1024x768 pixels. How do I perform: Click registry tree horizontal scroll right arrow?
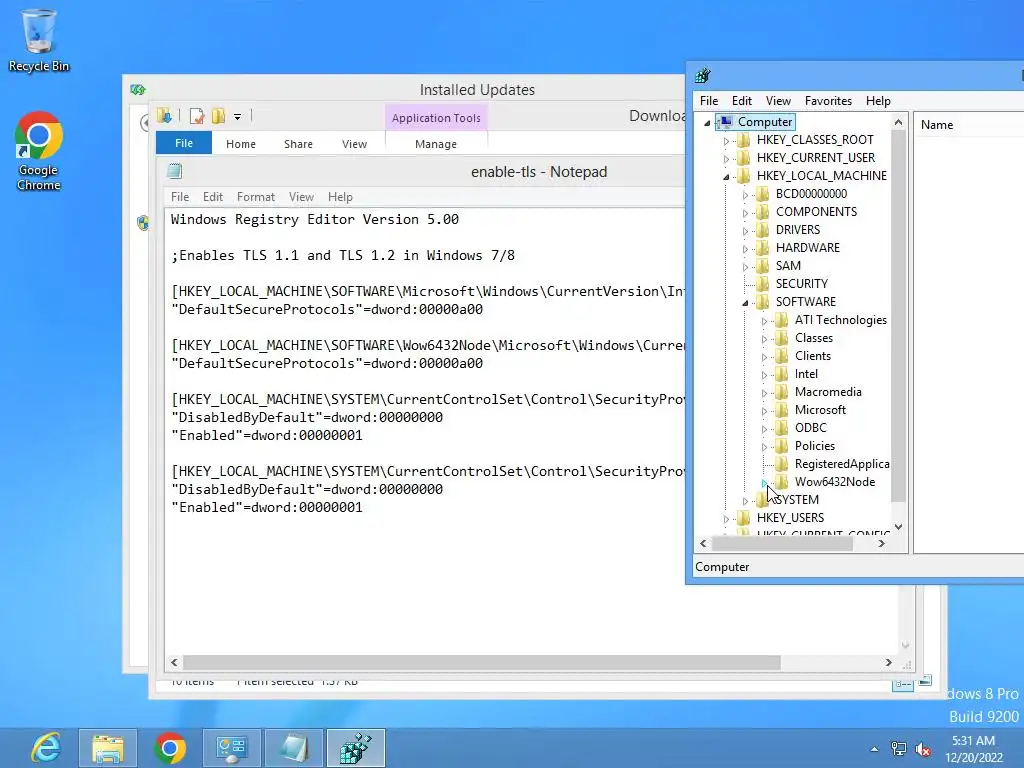(882, 543)
